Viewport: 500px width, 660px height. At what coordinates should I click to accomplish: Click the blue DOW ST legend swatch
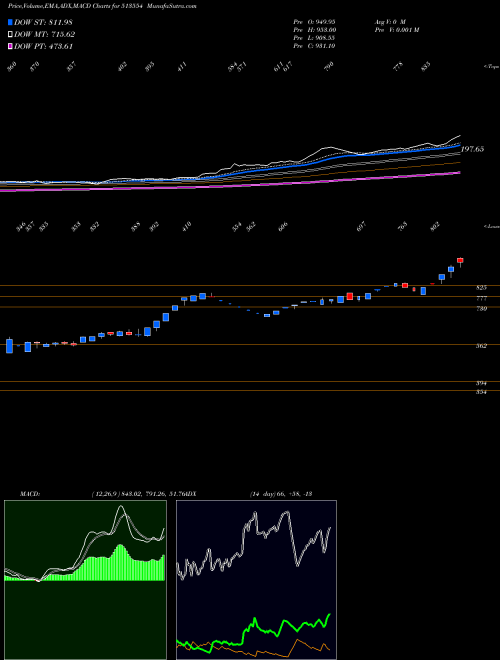pyautogui.click(x=10, y=22)
